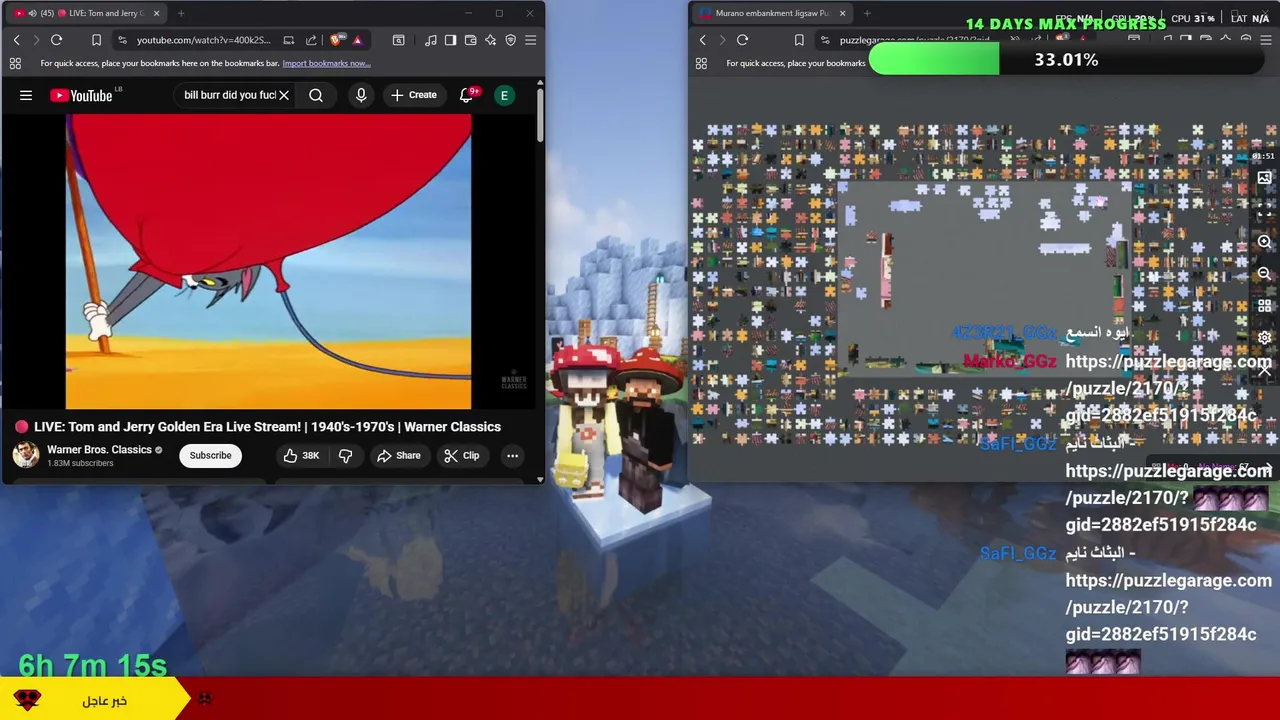Screen dimensions: 1280x720
Task: Dislike the Tom and Jerry live stream
Action: coord(345,455)
